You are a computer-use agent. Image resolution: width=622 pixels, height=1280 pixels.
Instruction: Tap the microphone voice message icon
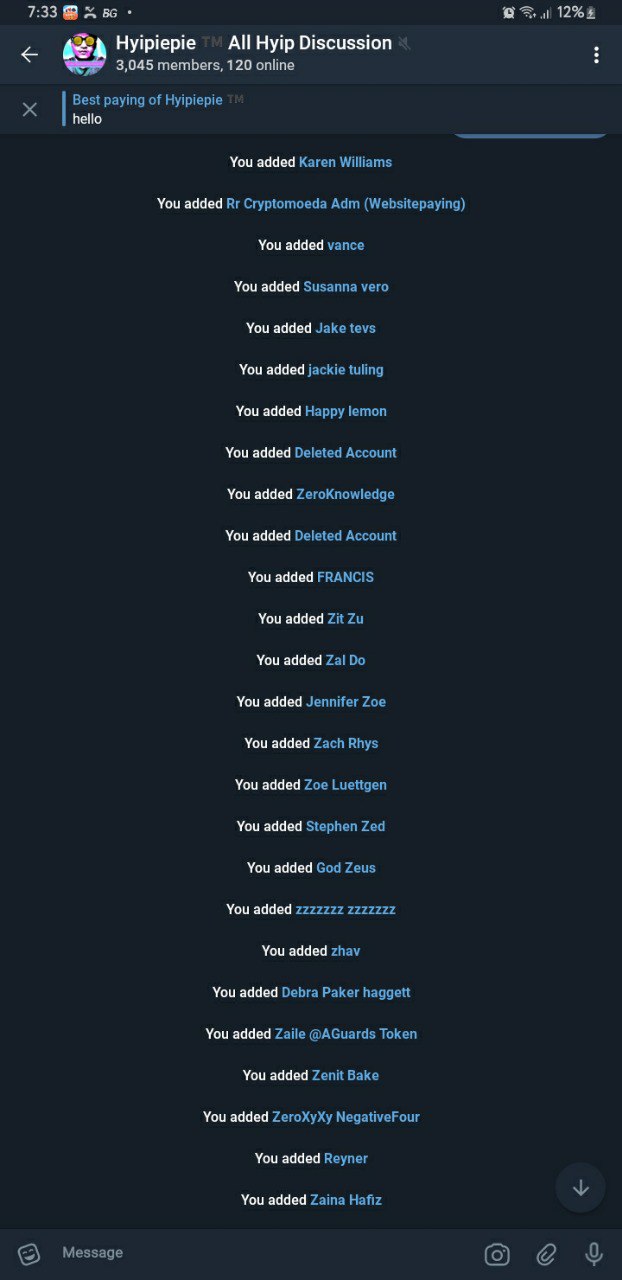point(594,1254)
